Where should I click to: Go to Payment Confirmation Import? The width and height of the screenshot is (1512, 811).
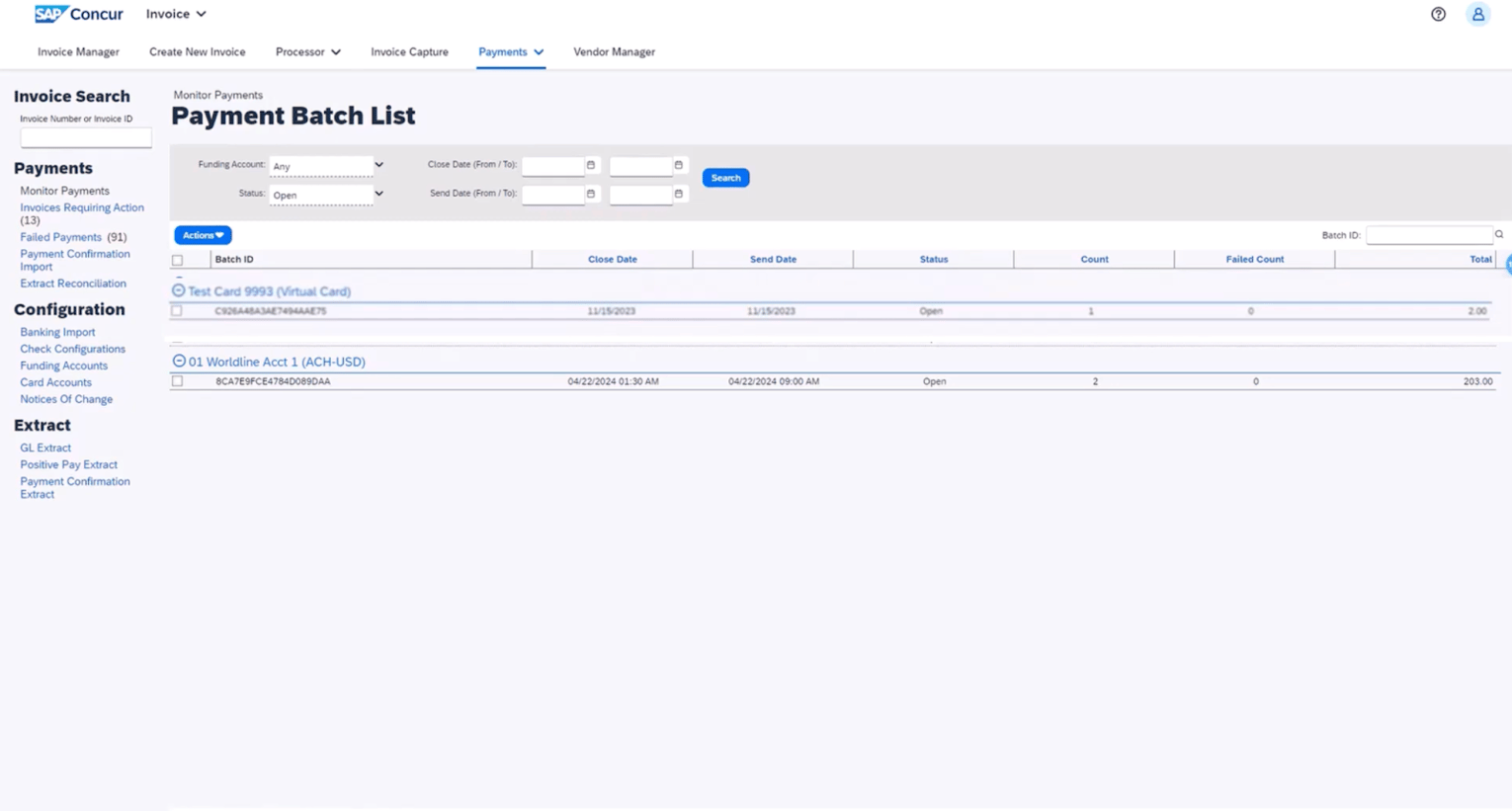coord(75,260)
